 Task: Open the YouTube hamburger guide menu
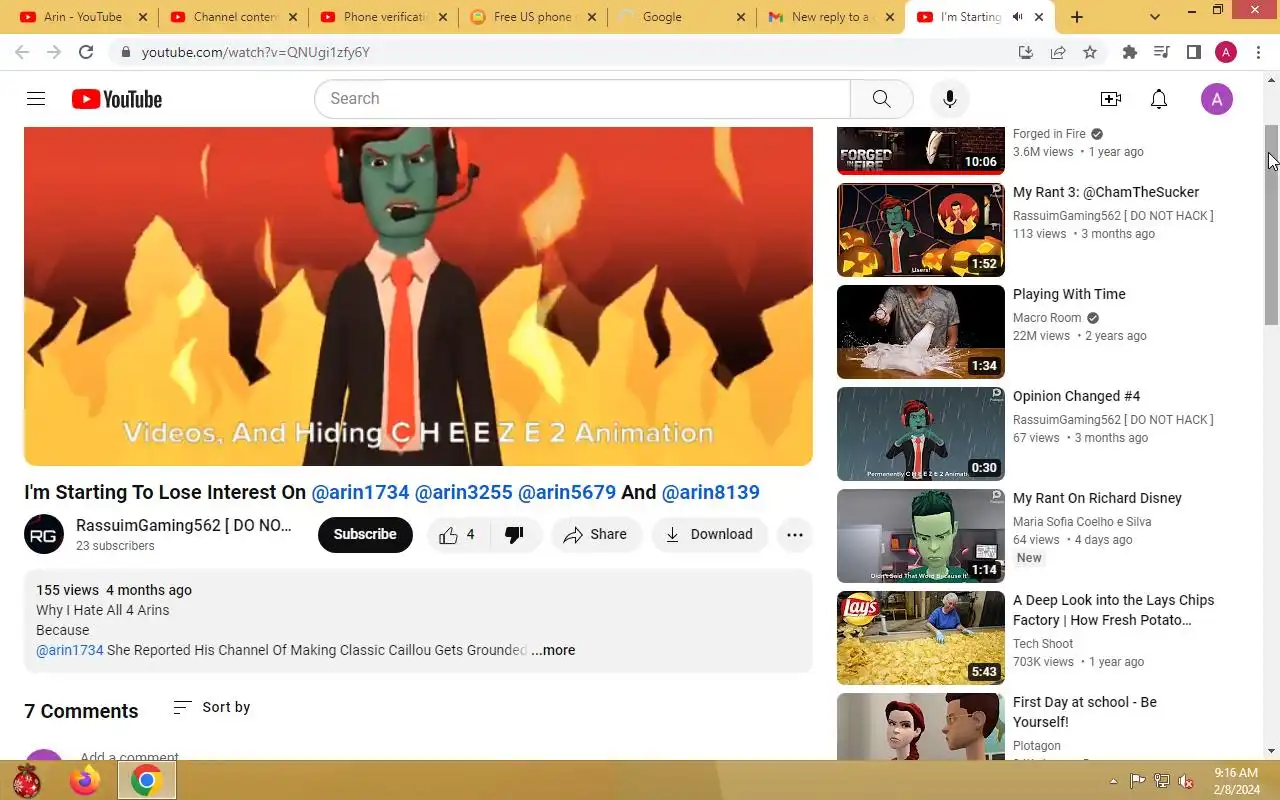pos(36,98)
